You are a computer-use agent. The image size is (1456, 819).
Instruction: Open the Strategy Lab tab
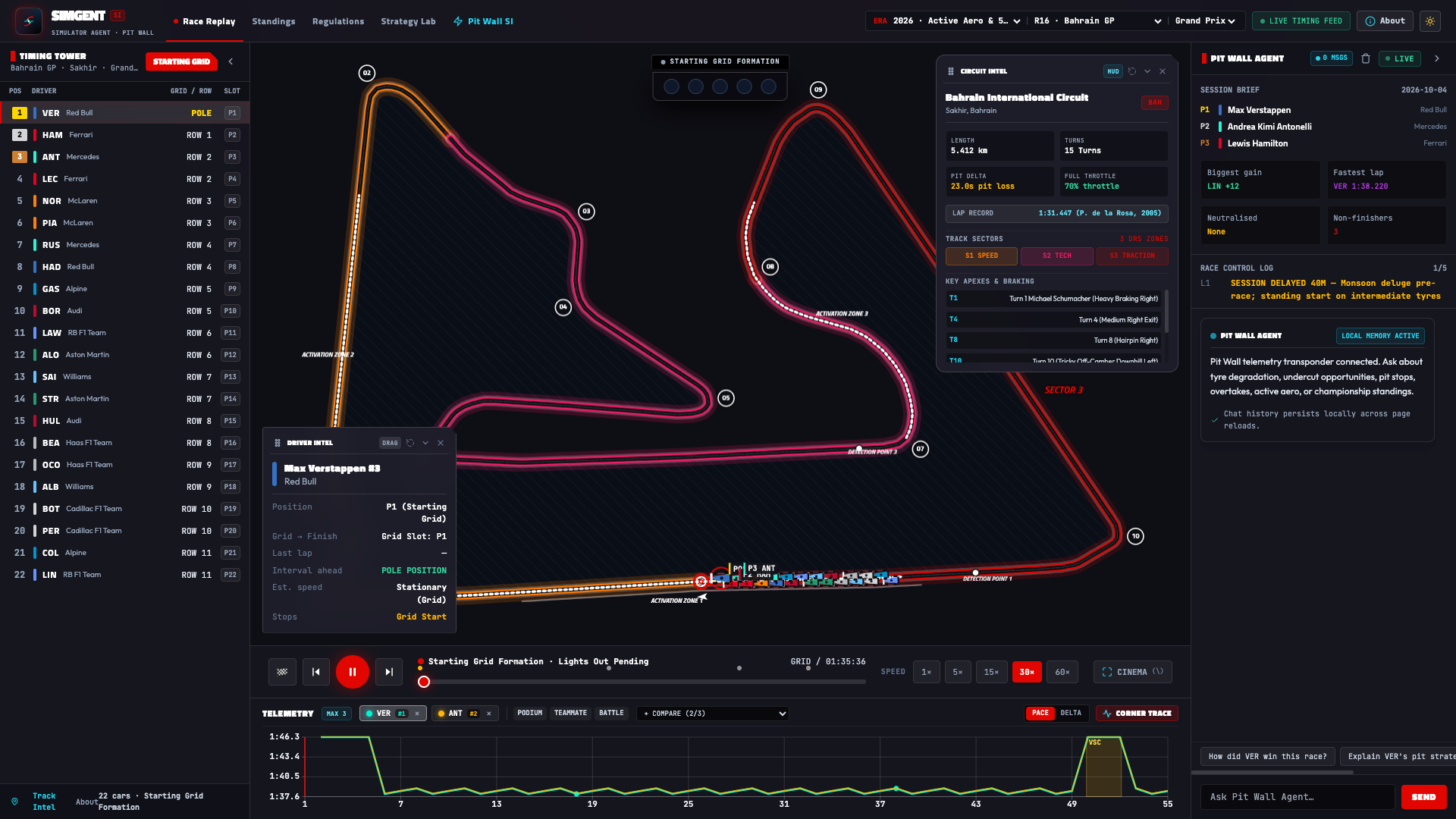coord(408,21)
